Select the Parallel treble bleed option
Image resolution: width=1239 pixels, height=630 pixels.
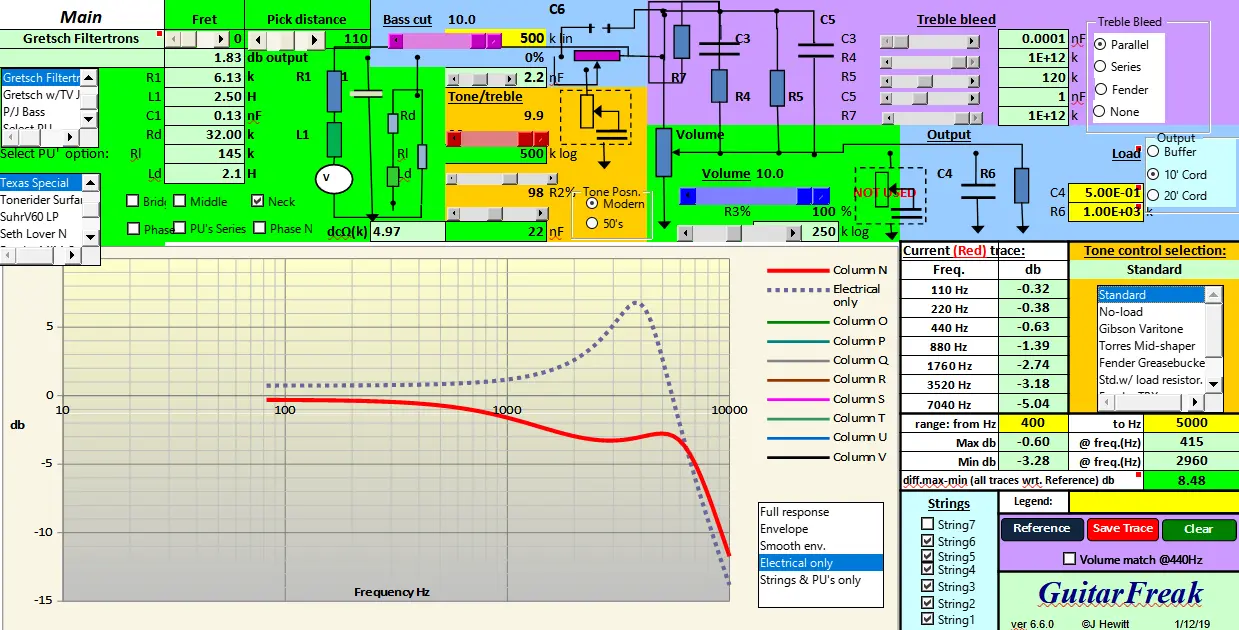(x=1101, y=44)
